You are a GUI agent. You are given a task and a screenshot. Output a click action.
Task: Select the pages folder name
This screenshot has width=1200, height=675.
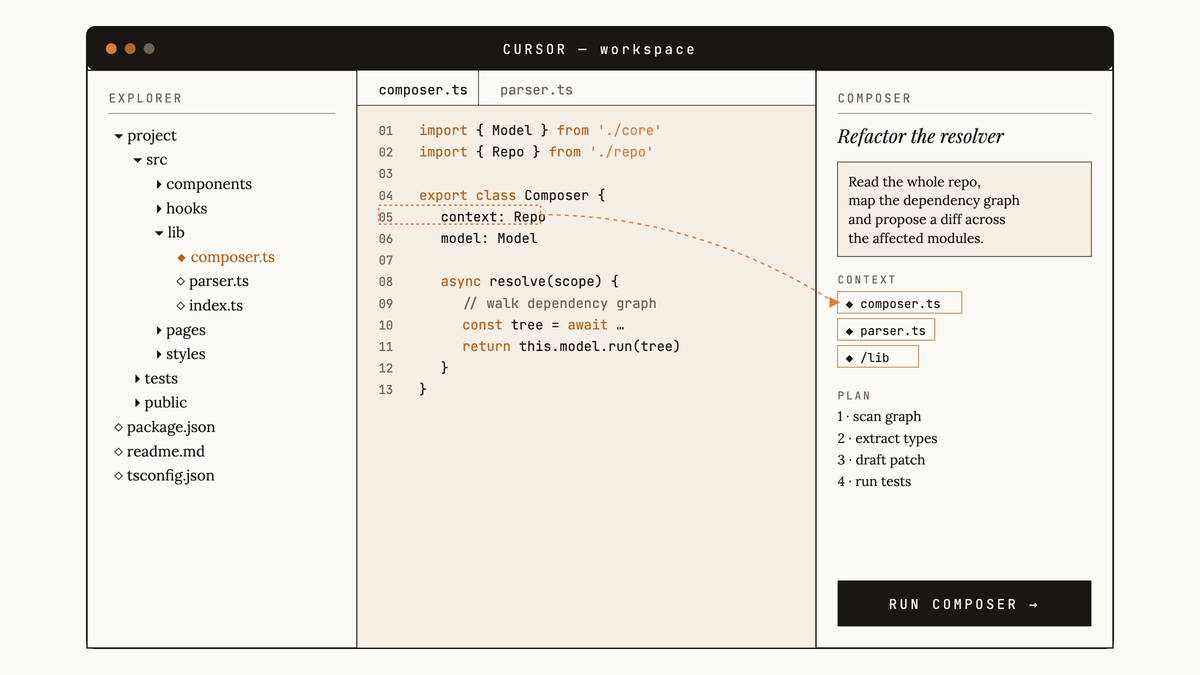(x=186, y=330)
